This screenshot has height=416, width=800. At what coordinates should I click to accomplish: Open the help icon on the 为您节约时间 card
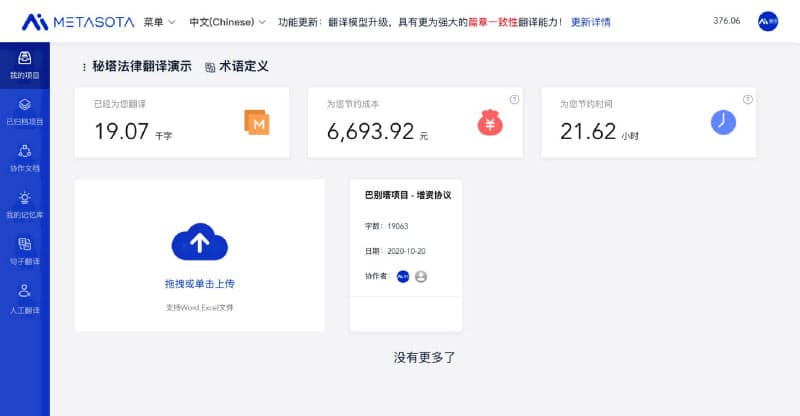747,100
